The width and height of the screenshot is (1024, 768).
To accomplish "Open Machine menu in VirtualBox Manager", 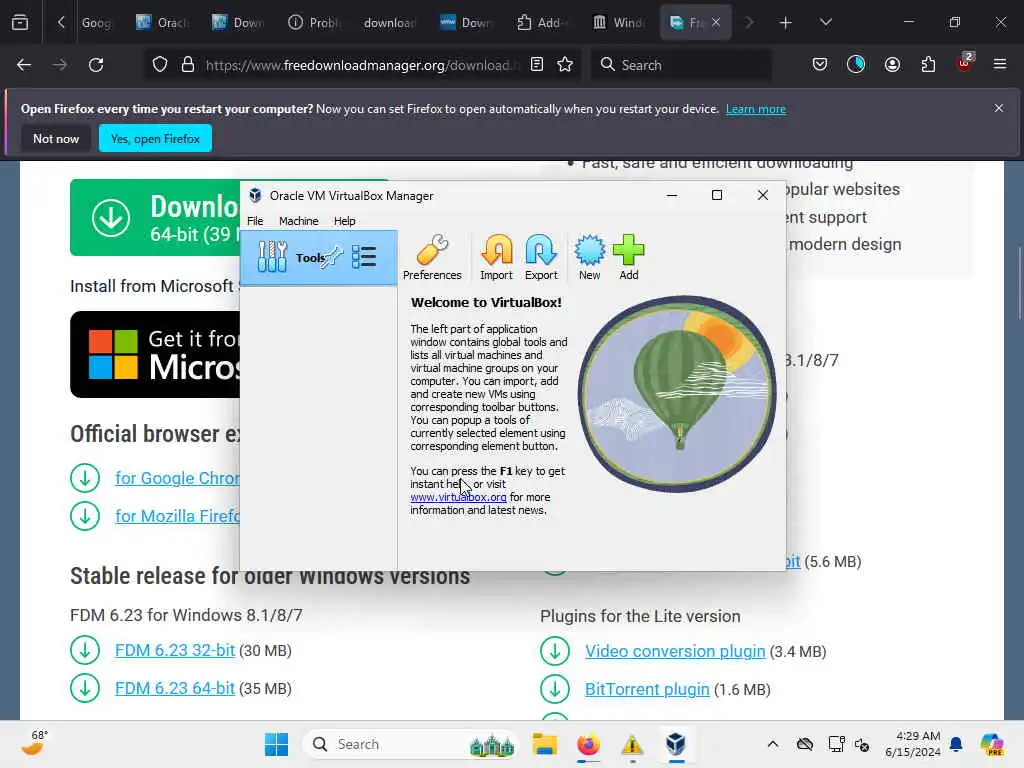I will coord(298,221).
